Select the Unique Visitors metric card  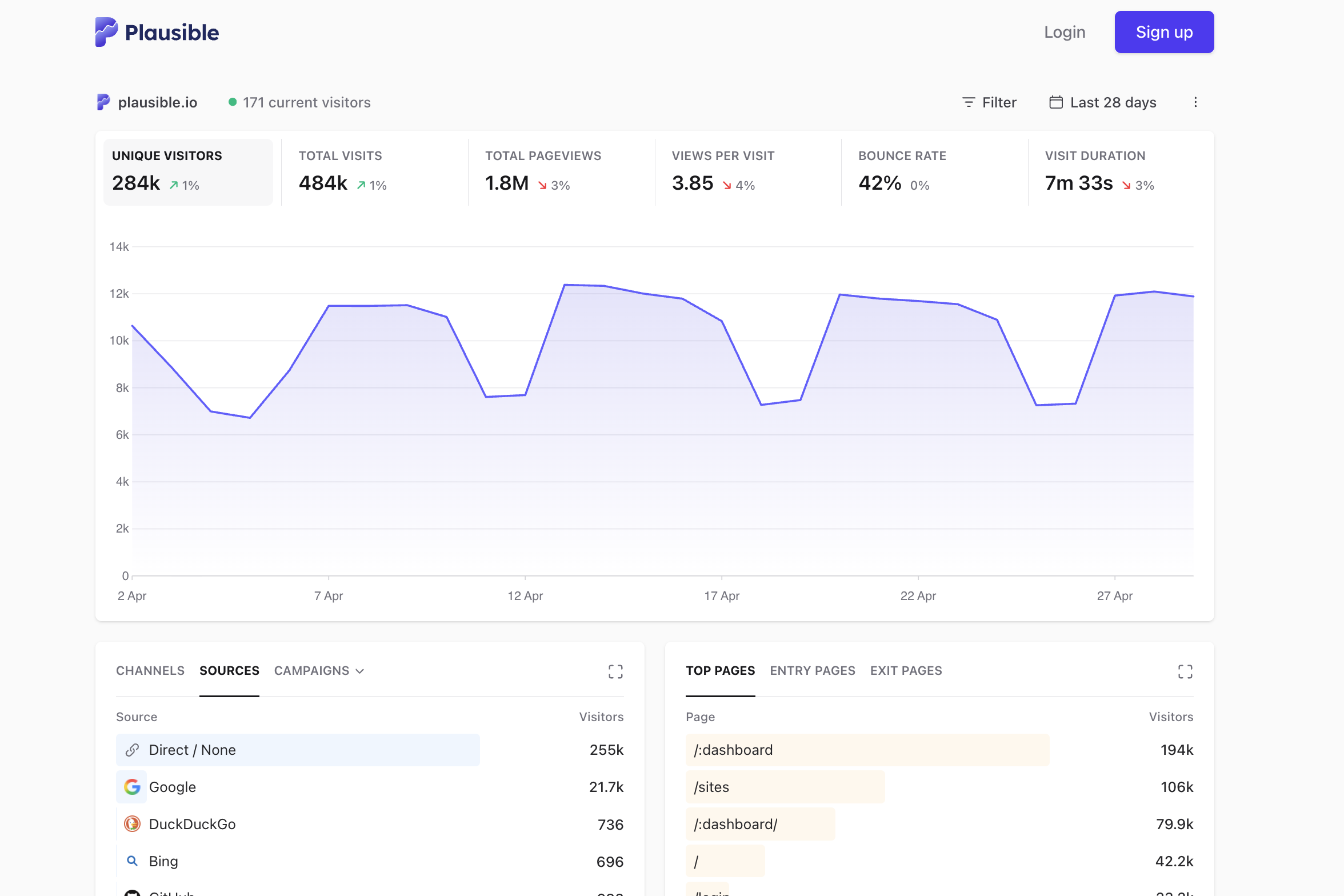coord(188,172)
